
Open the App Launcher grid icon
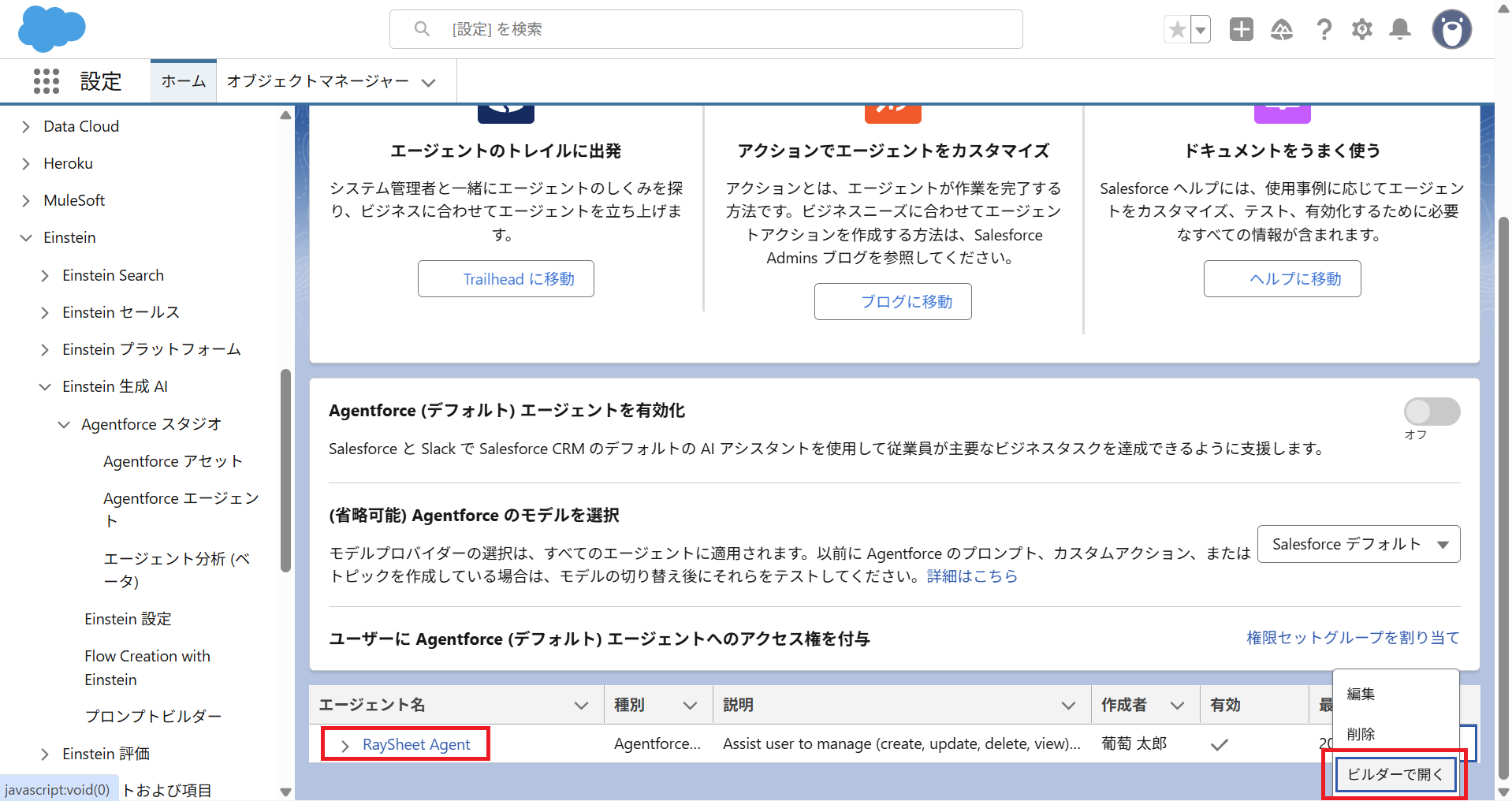(x=47, y=81)
